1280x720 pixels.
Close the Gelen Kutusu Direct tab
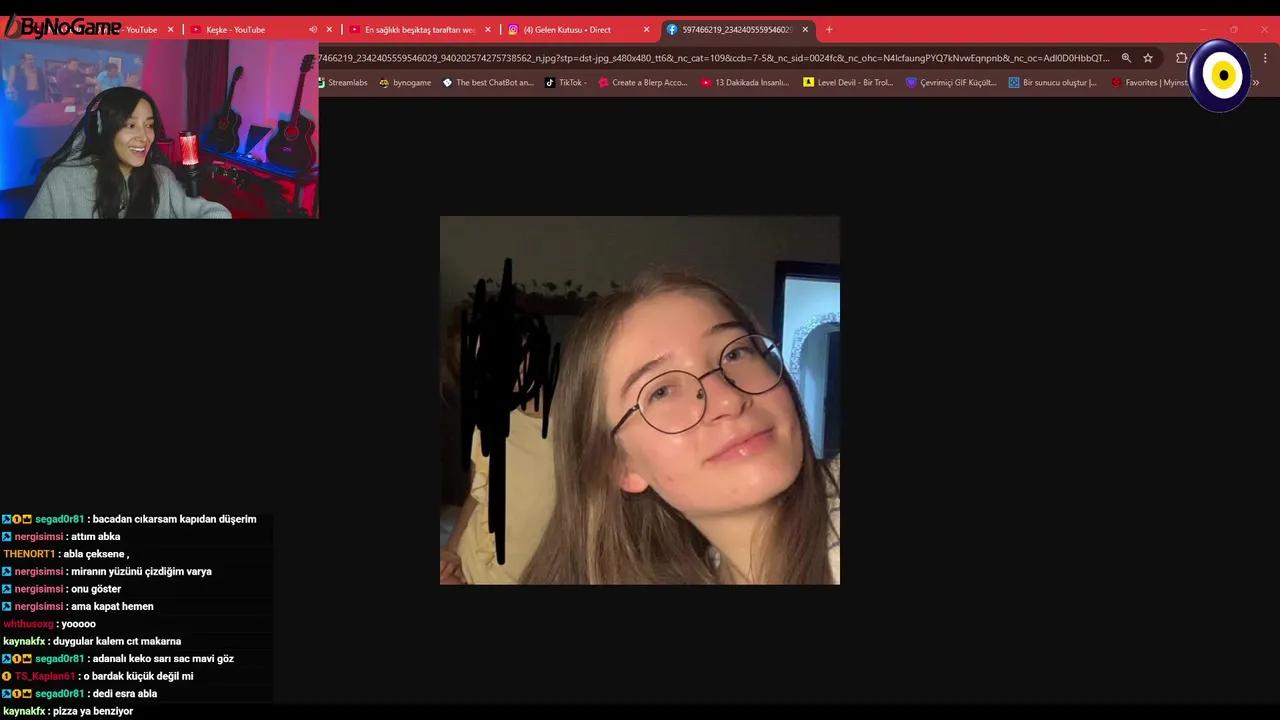[646, 30]
